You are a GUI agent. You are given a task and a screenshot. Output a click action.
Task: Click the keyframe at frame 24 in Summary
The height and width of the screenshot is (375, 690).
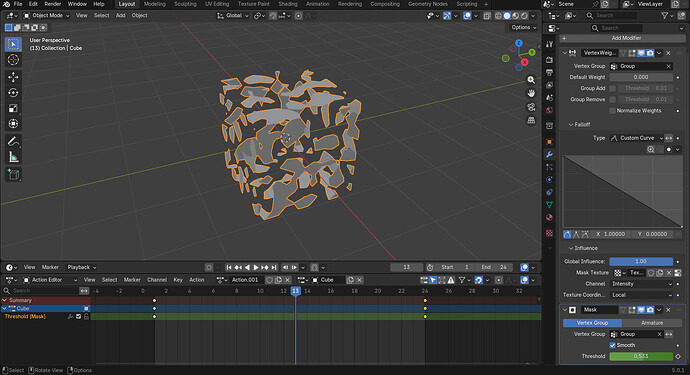pyautogui.click(x=425, y=300)
